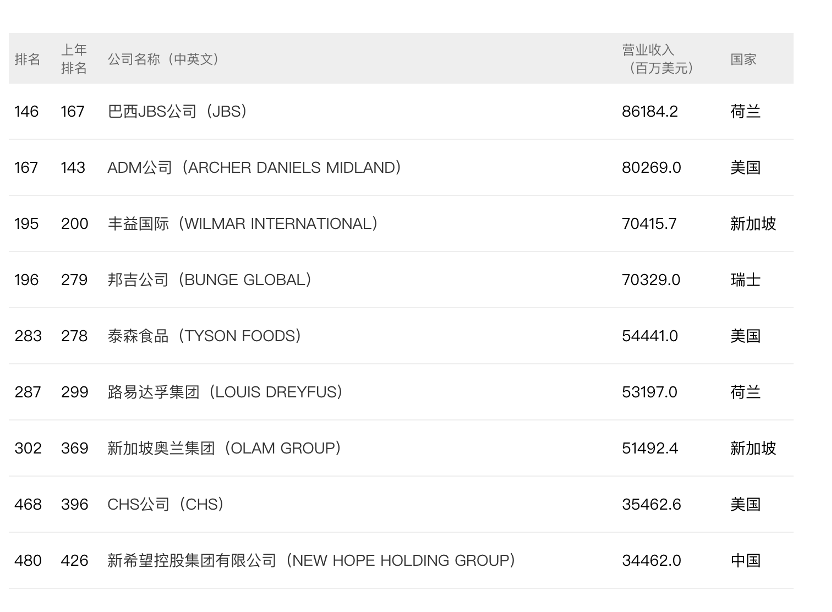Click the 瑞士 country cell for Bunge
The width and height of the screenshot is (832, 612).
[x=746, y=280]
